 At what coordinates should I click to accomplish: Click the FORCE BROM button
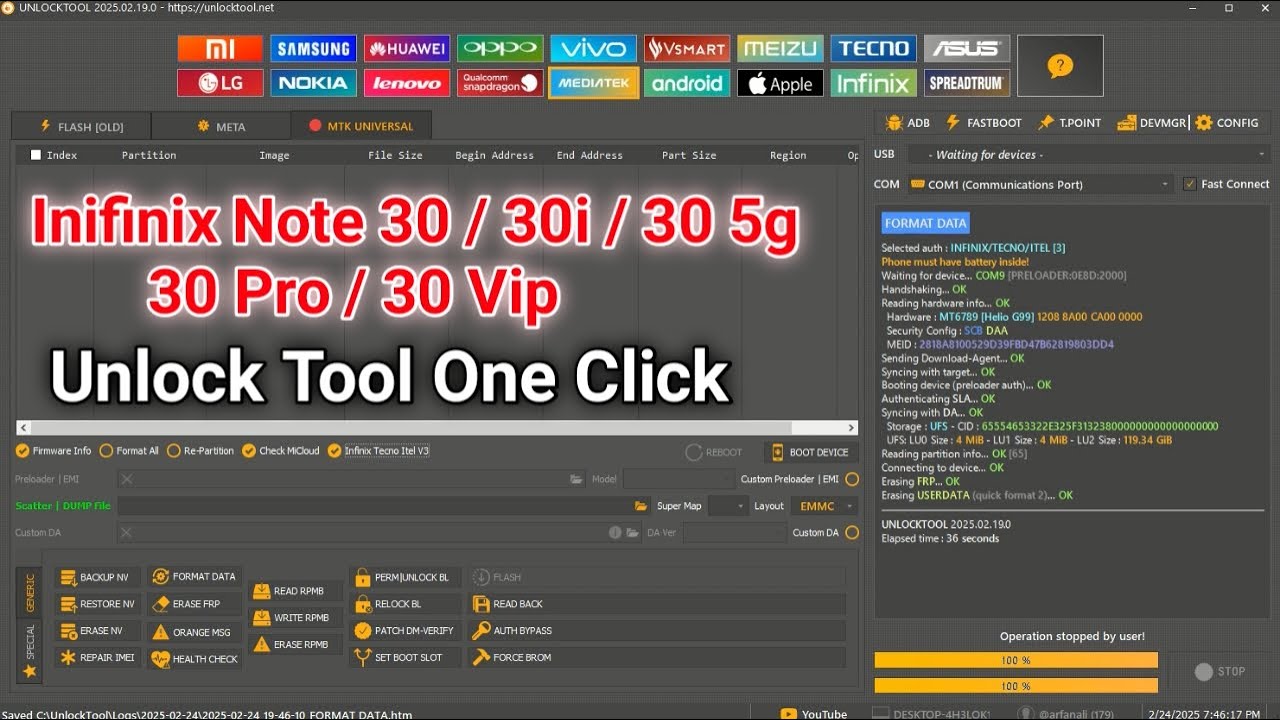(x=657, y=658)
